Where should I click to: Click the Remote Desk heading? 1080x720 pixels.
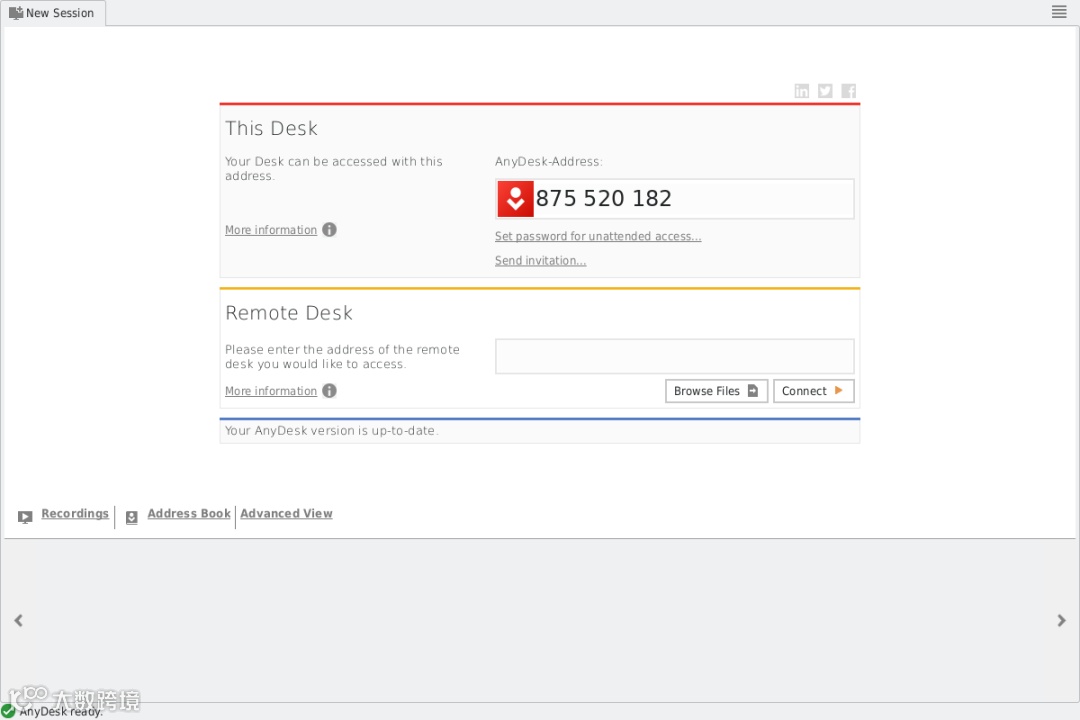(x=289, y=313)
